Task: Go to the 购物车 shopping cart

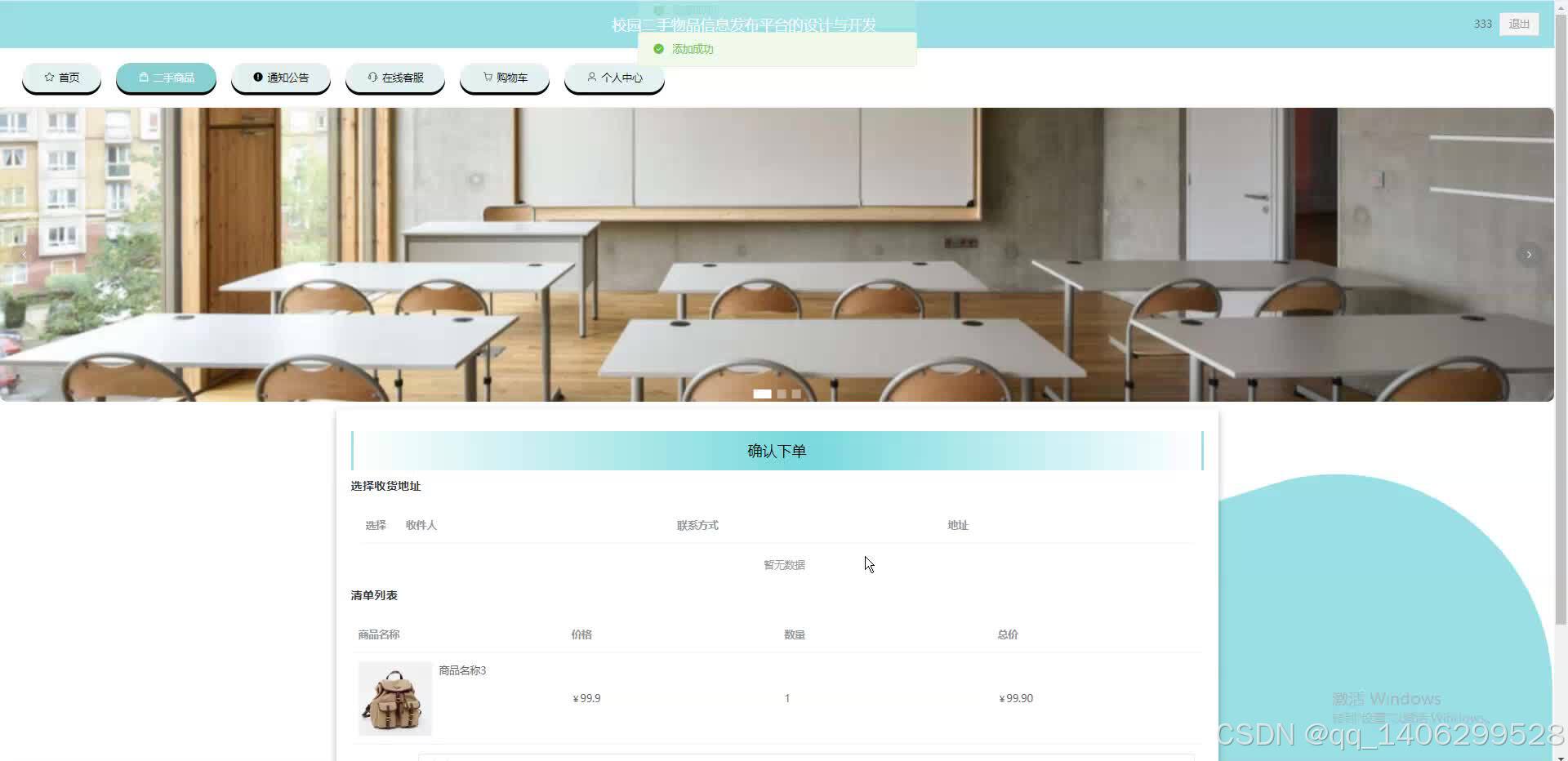Action: pyautogui.click(x=505, y=78)
